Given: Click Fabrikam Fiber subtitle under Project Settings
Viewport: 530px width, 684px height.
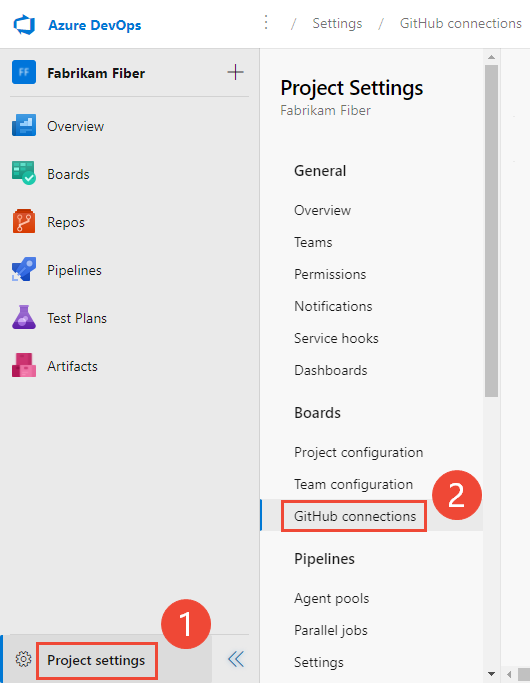Looking at the screenshot, I should click(325, 110).
